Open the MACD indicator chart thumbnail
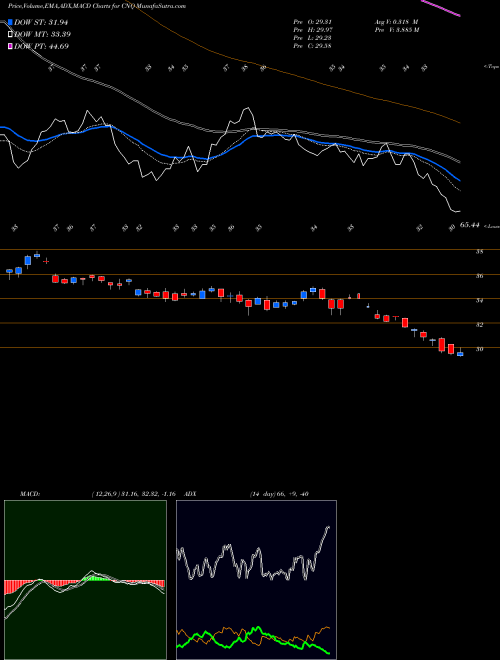Image resolution: width=500 pixels, height=660 pixels. (85, 580)
